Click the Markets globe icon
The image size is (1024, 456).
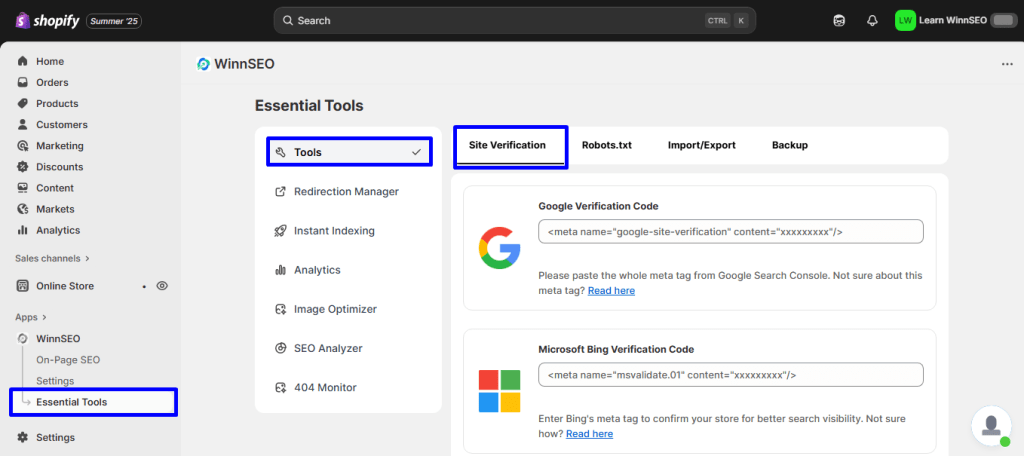(23, 209)
